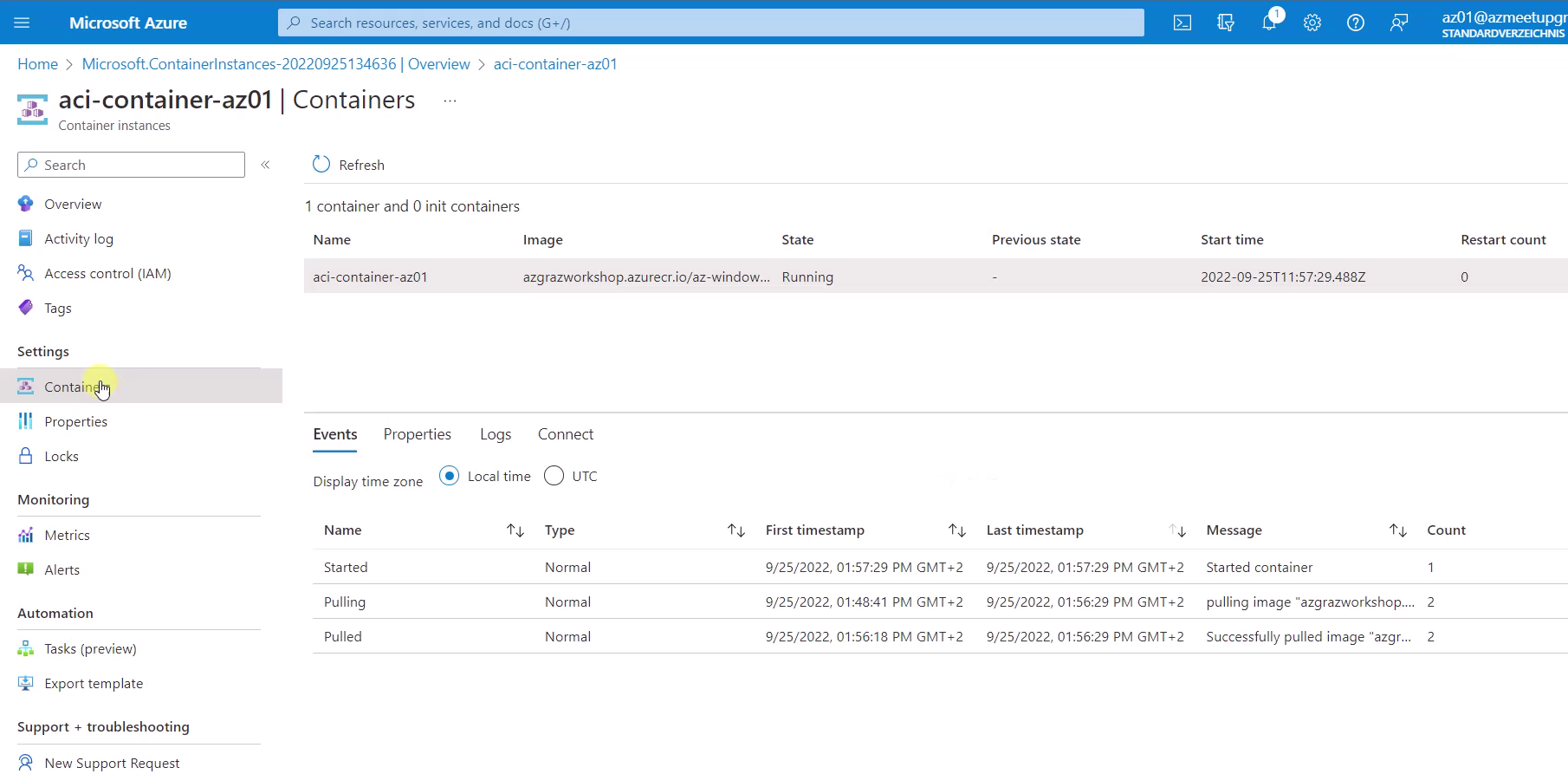The image size is (1568, 774).
Task: Sort events by Name column arrows
Action: coord(515,530)
